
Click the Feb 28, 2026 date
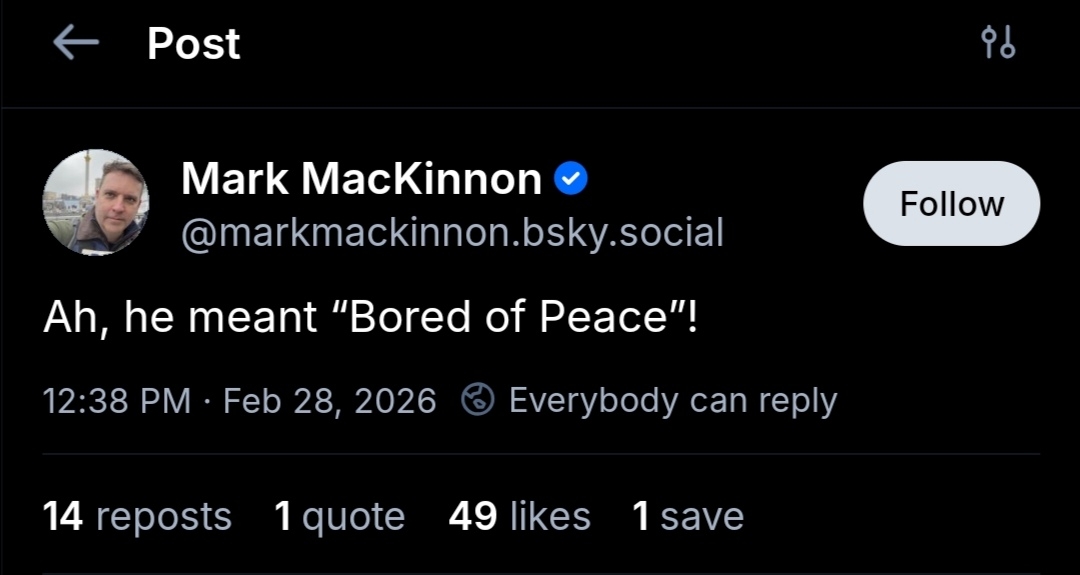pyautogui.click(x=330, y=401)
